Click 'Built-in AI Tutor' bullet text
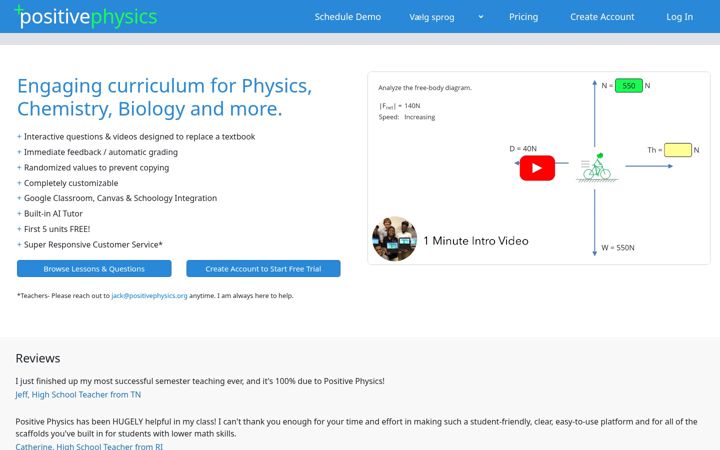720x450 pixels. [x=53, y=214]
